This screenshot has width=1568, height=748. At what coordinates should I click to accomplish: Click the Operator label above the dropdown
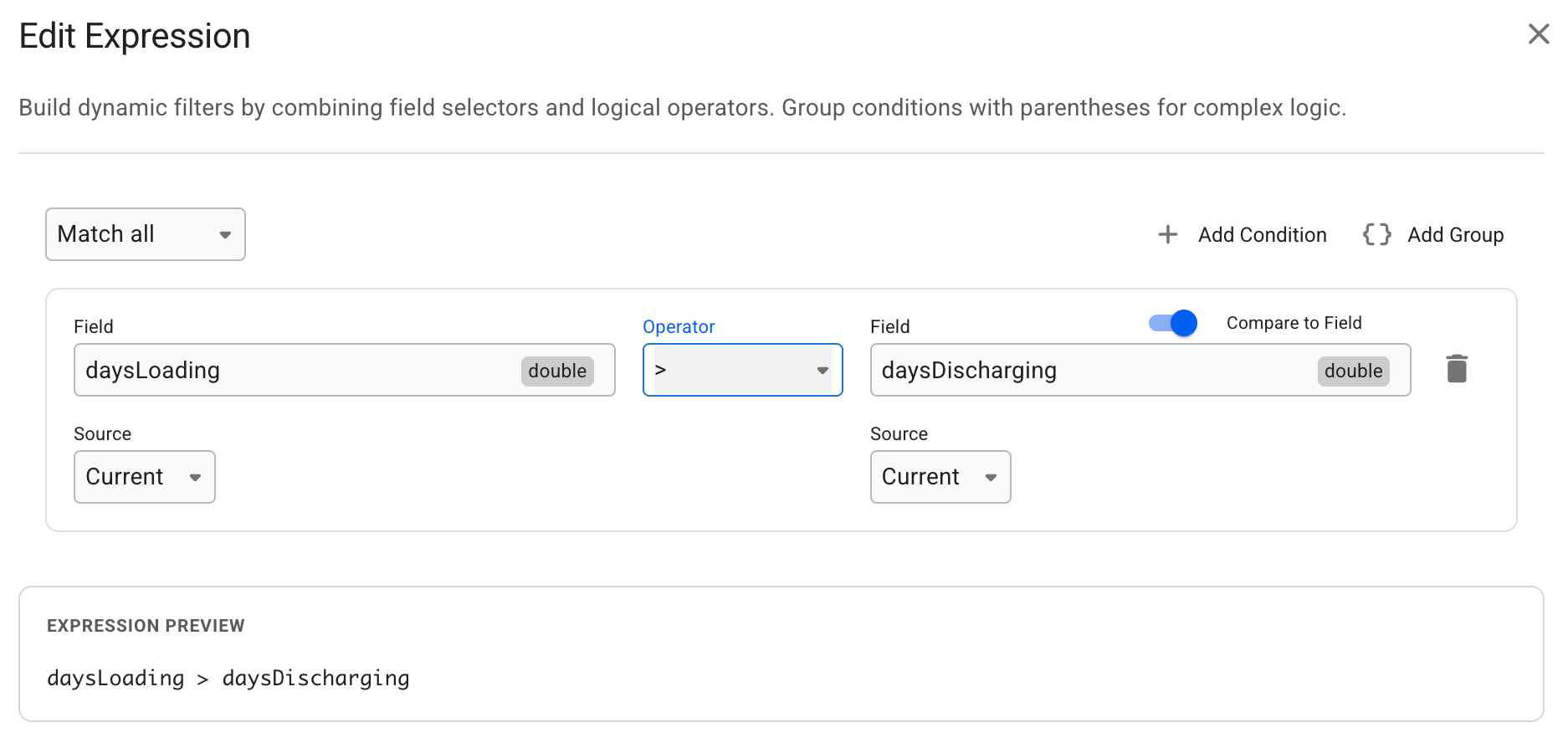(679, 327)
